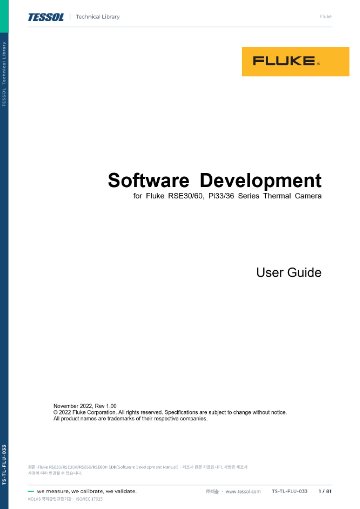Select 'All product names are trademarks' line
This screenshot has width=360, height=509.
tap(130, 418)
